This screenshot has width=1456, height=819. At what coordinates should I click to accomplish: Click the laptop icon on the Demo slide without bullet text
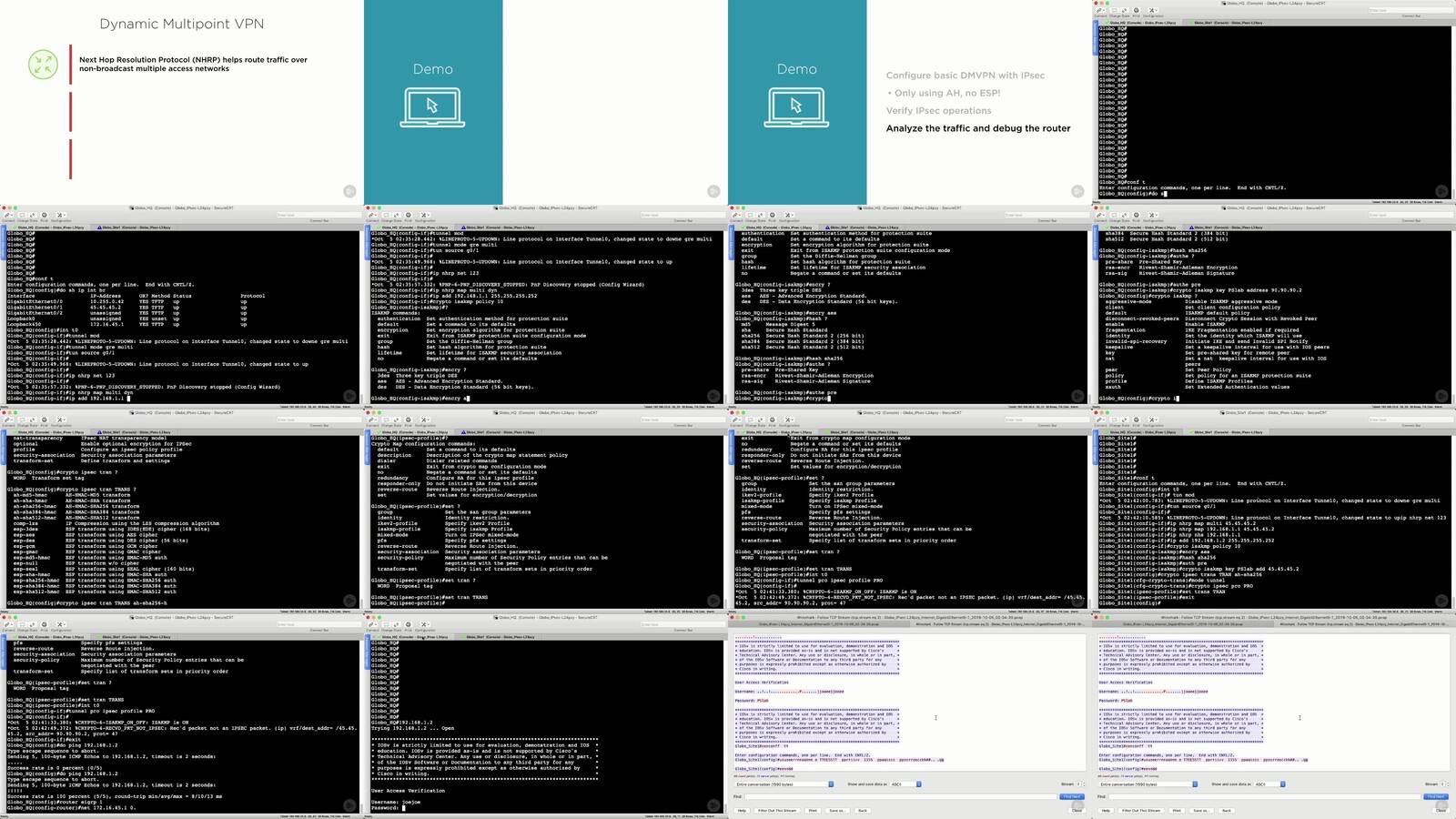tap(432, 107)
